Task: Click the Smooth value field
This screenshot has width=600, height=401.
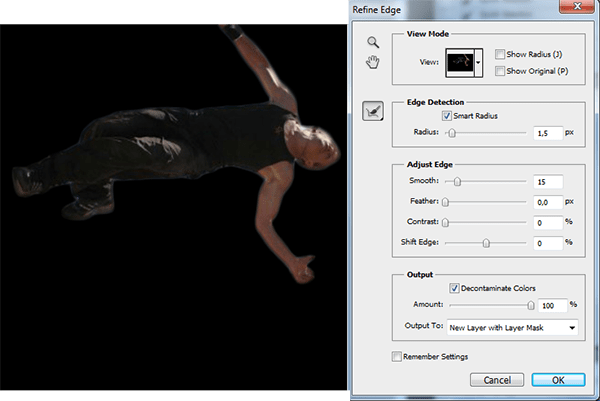Action: pos(548,182)
